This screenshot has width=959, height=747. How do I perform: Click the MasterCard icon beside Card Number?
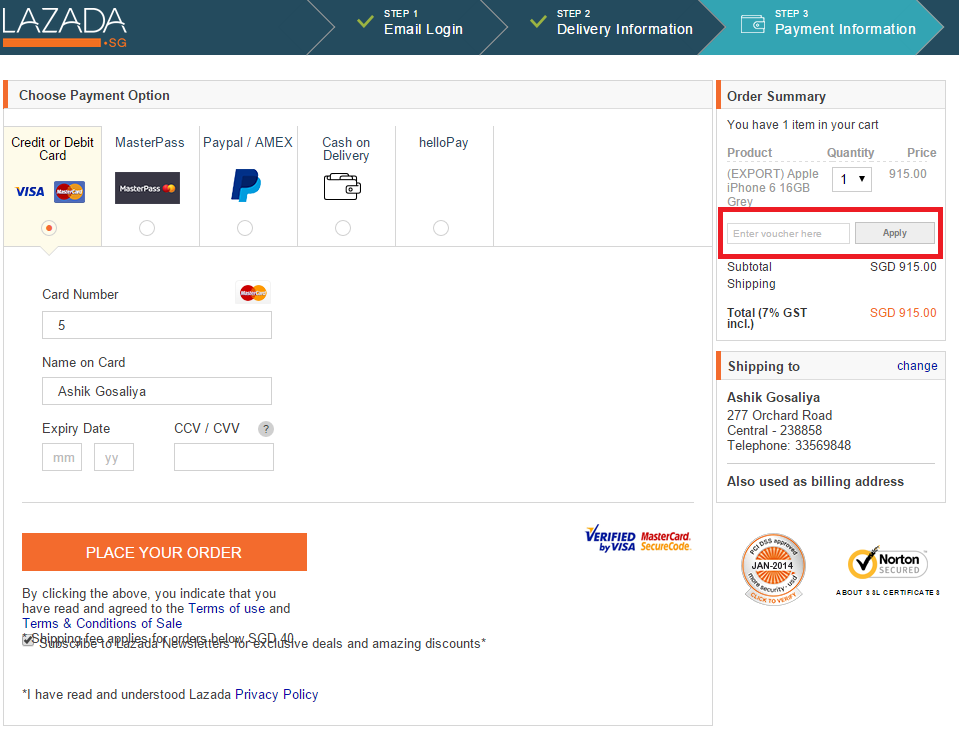pos(253,292)
